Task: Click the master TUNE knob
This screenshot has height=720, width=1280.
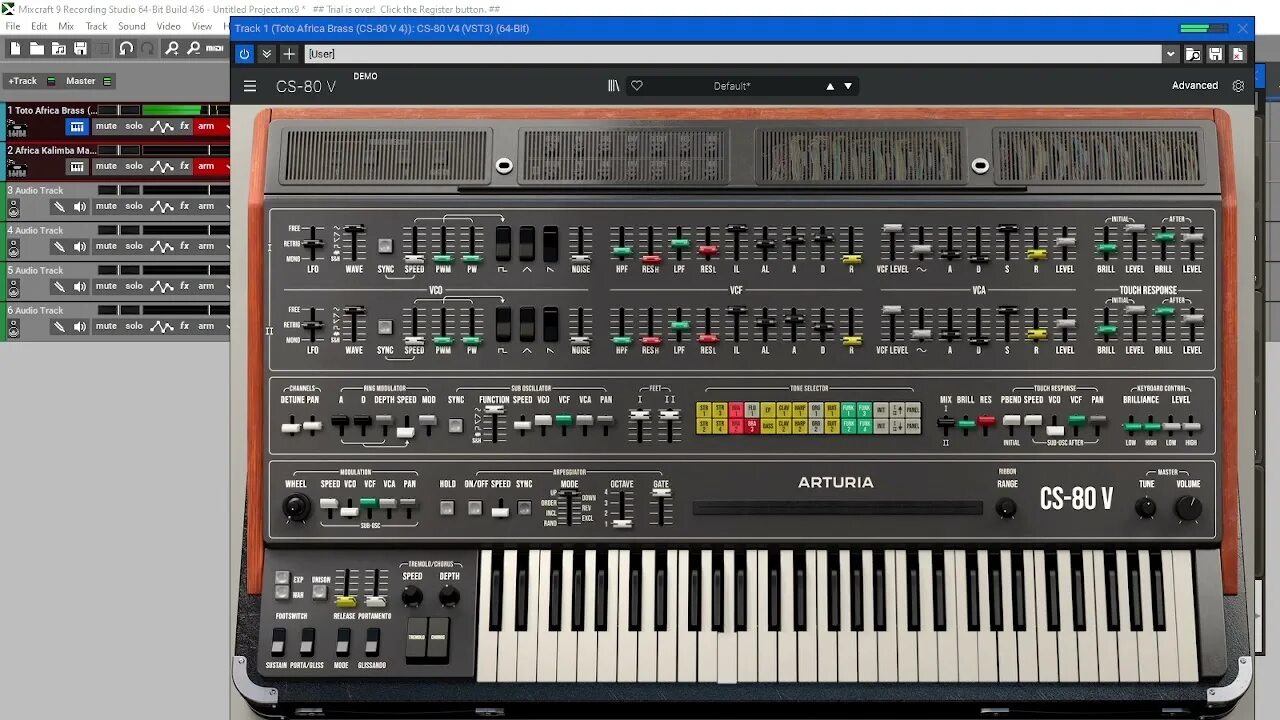Action: (x=1146, y=508)
